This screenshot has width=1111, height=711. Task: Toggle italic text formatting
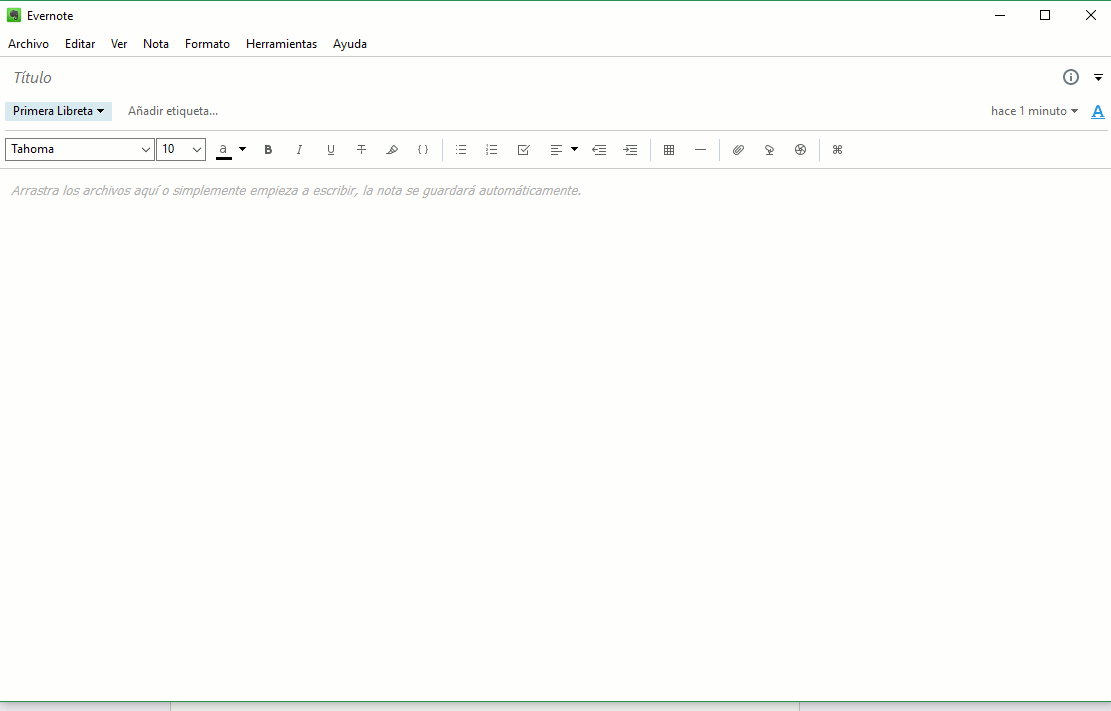point(299,150)
